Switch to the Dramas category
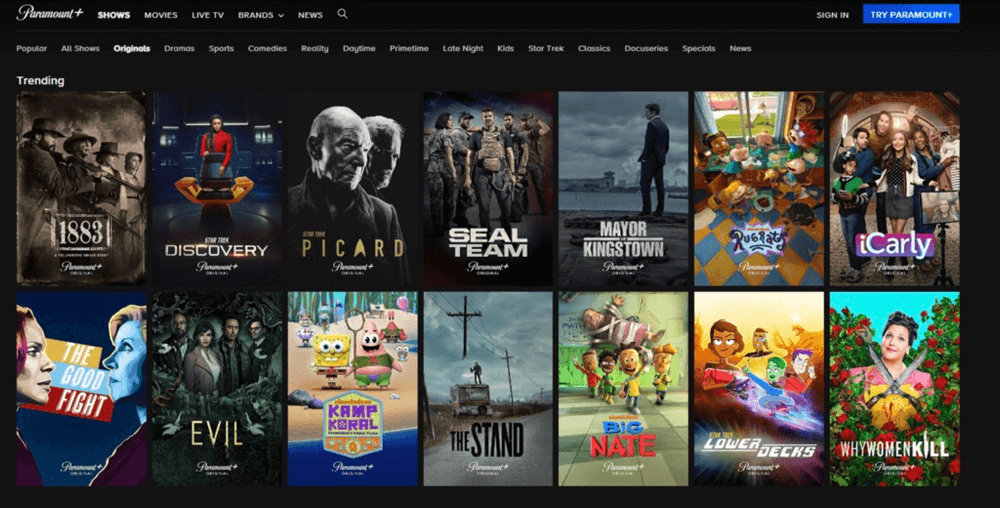Screen dimensions: 1000x508 point(179,48)
